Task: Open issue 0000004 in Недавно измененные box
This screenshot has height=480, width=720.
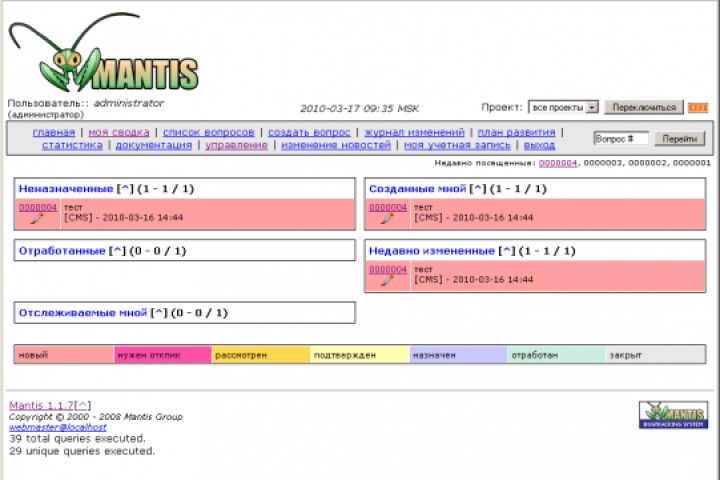Action: (388, 269)
